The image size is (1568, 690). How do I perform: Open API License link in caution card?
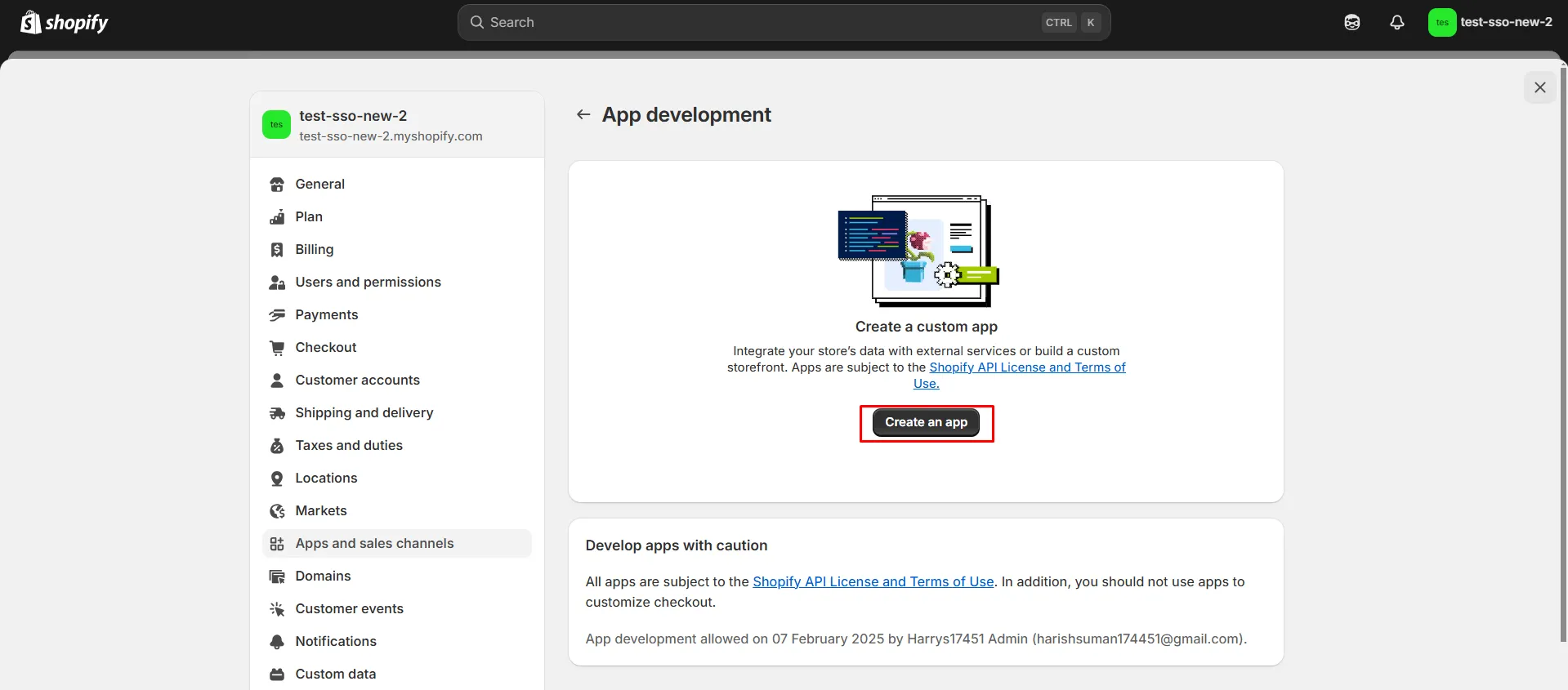pos(873,582)
